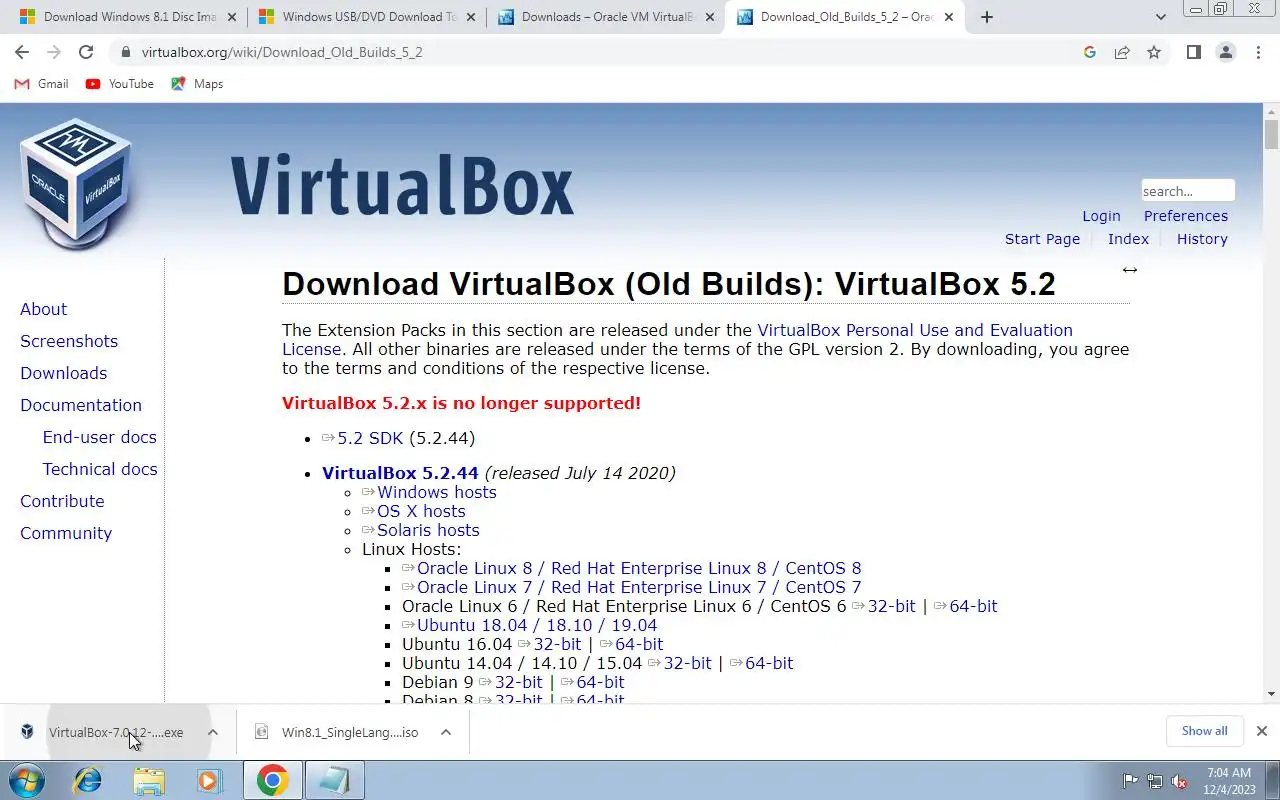The image size is (1280, 800).
Task: Expand options for Win8.1 iso download
Action: [x=446, y=732]
